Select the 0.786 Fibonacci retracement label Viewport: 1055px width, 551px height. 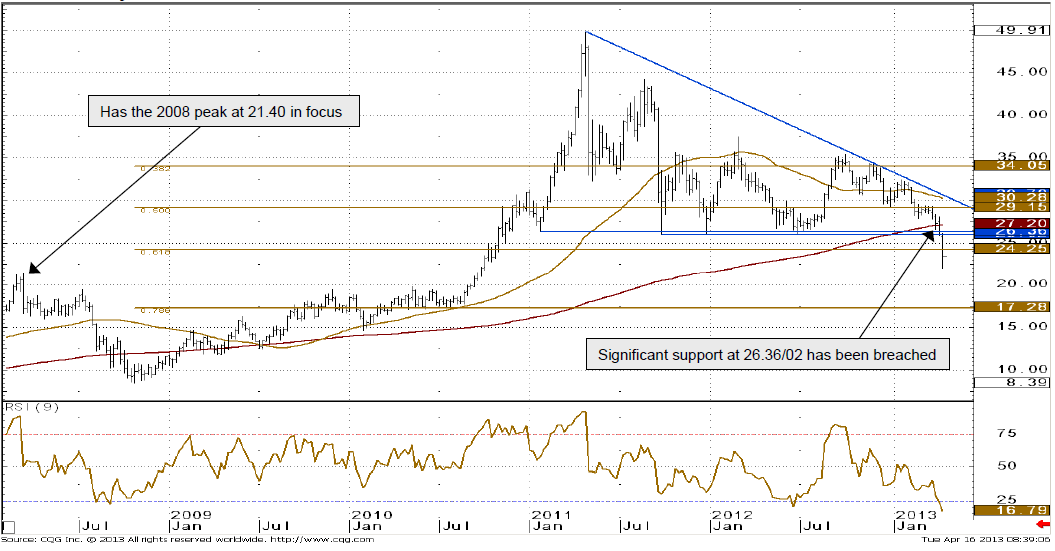pos(154,311)
